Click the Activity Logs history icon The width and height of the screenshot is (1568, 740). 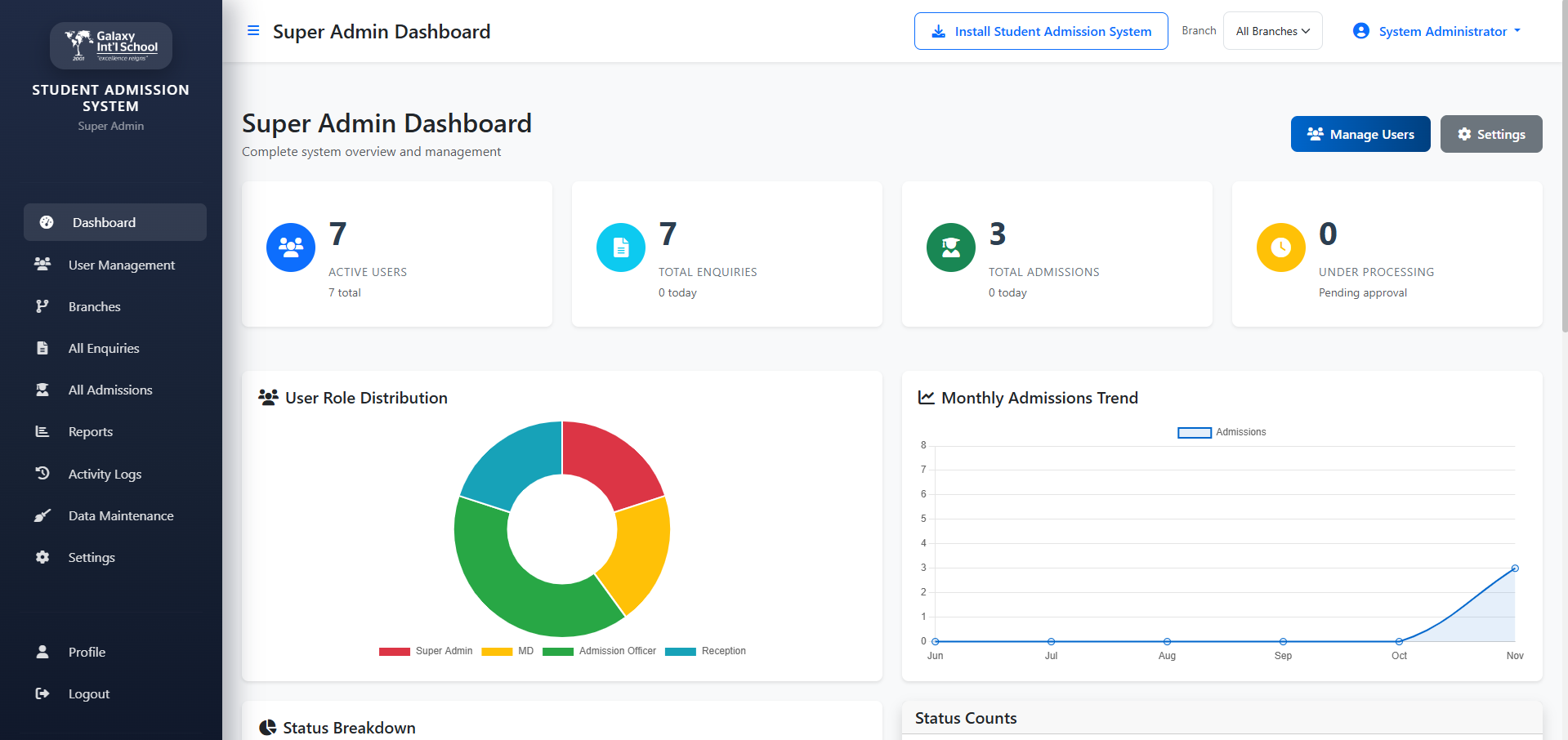pos(42,474)
